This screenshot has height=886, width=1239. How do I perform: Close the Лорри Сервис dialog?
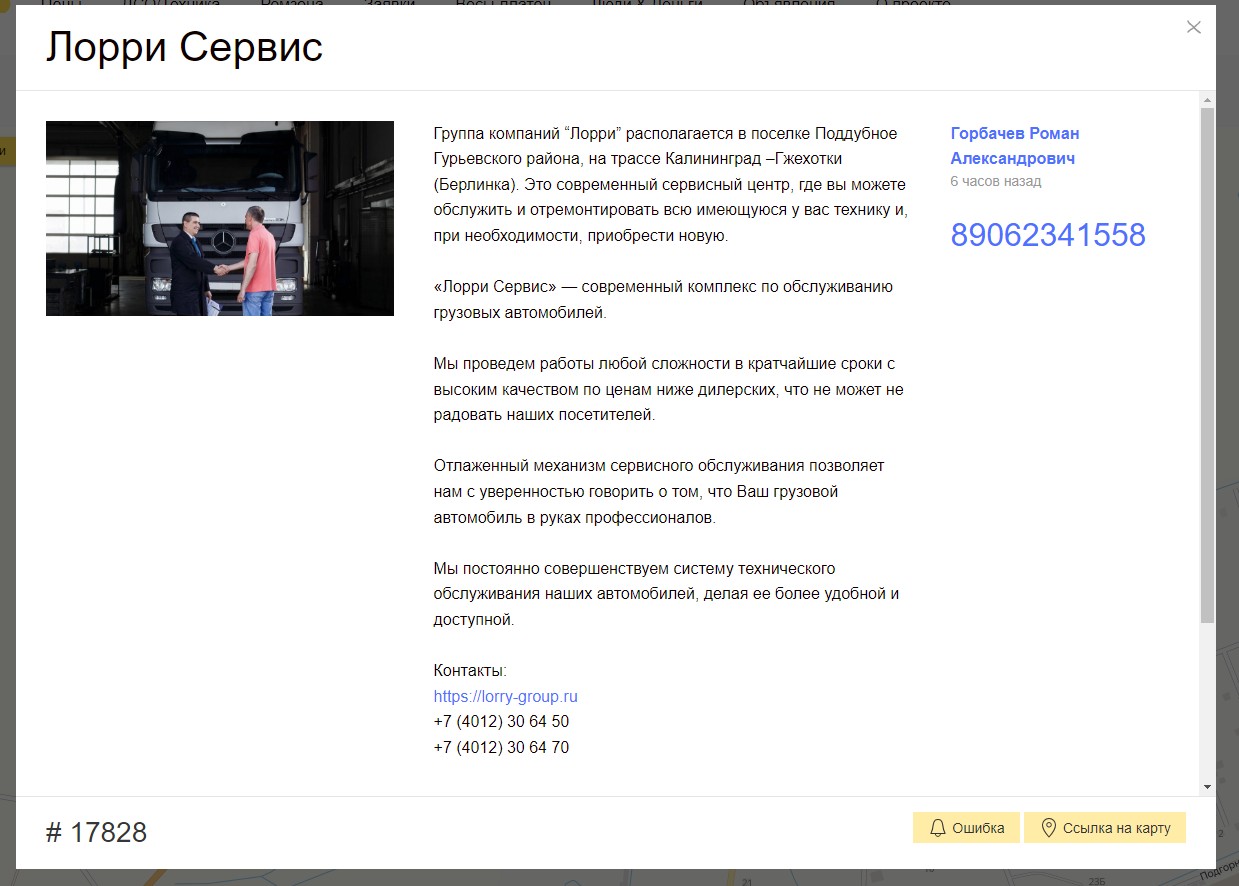click(1193, 28)
